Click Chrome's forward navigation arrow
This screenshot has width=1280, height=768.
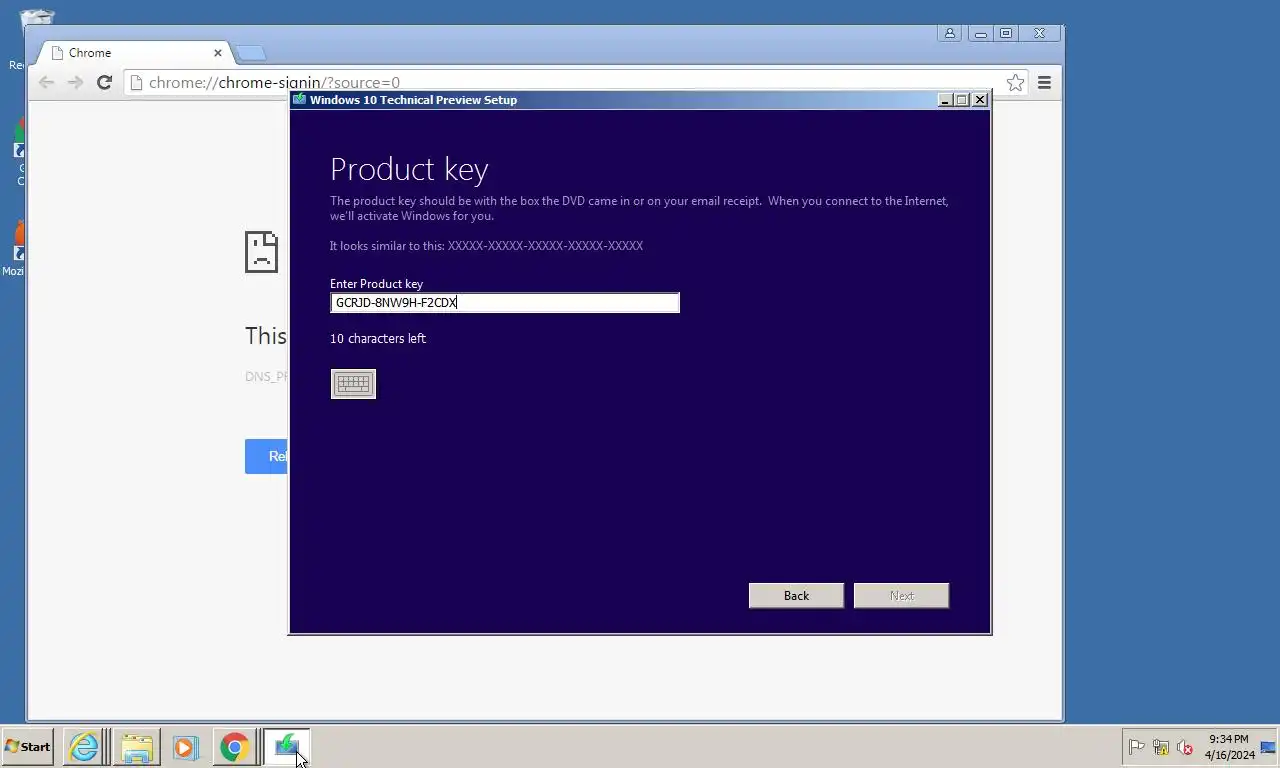75,83
